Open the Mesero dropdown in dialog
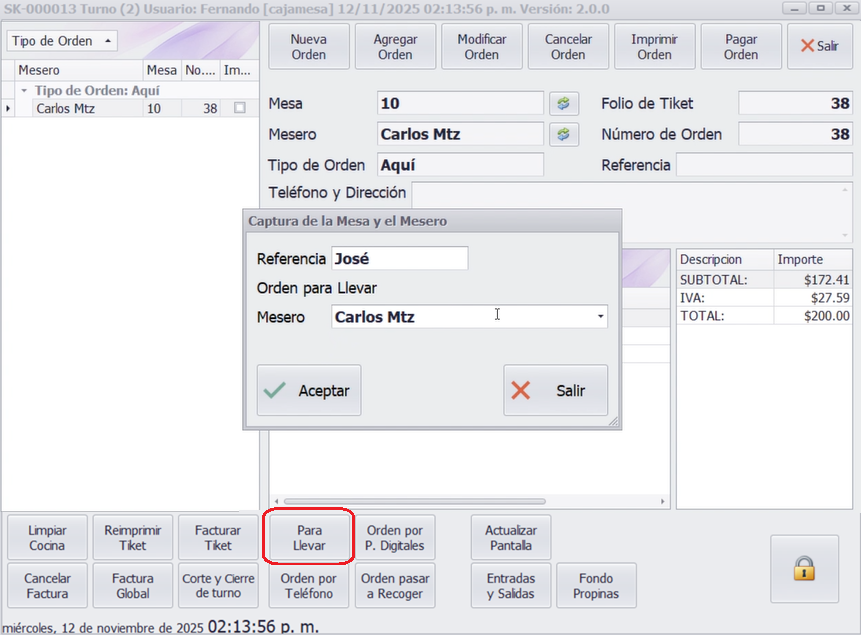Screen dimensions: 861x635 [x=600, y=317]
